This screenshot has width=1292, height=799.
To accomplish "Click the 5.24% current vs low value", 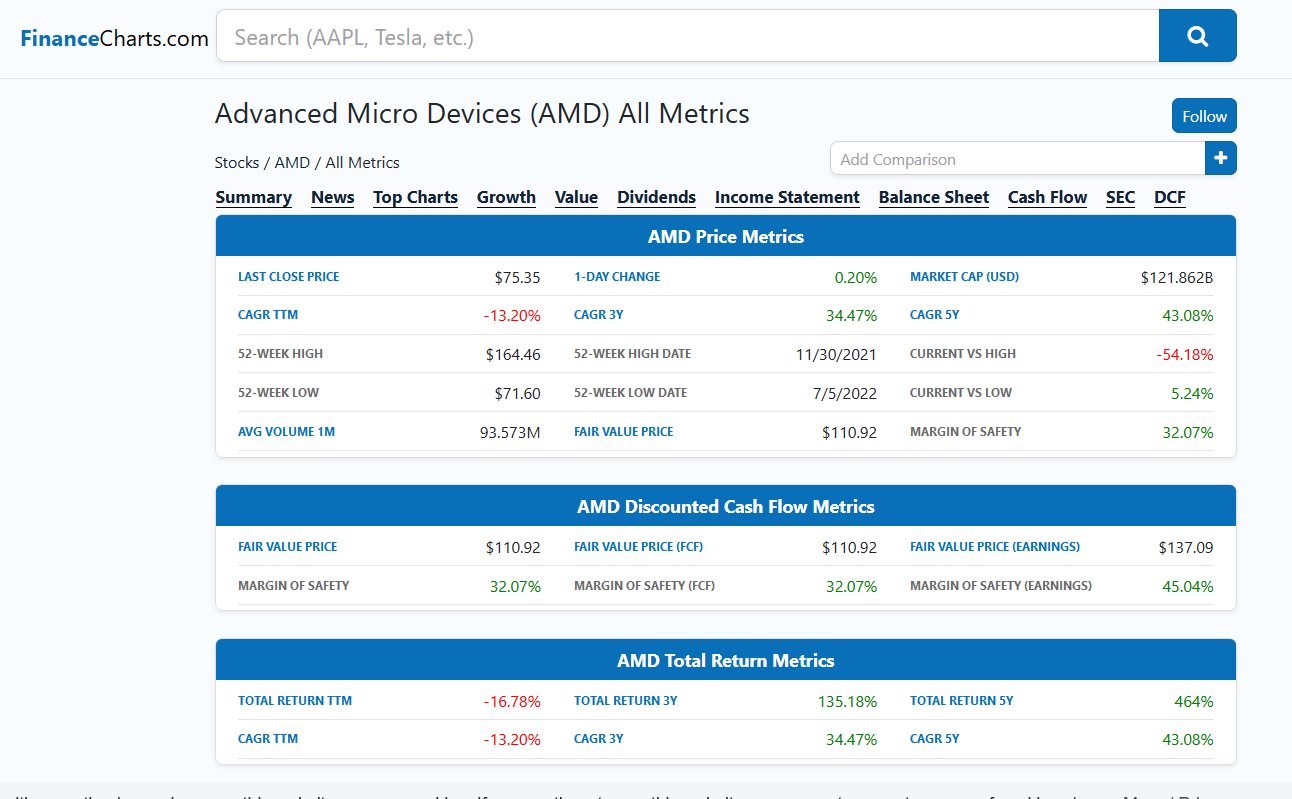I will pyautogui.click(x=1192, y=393).
